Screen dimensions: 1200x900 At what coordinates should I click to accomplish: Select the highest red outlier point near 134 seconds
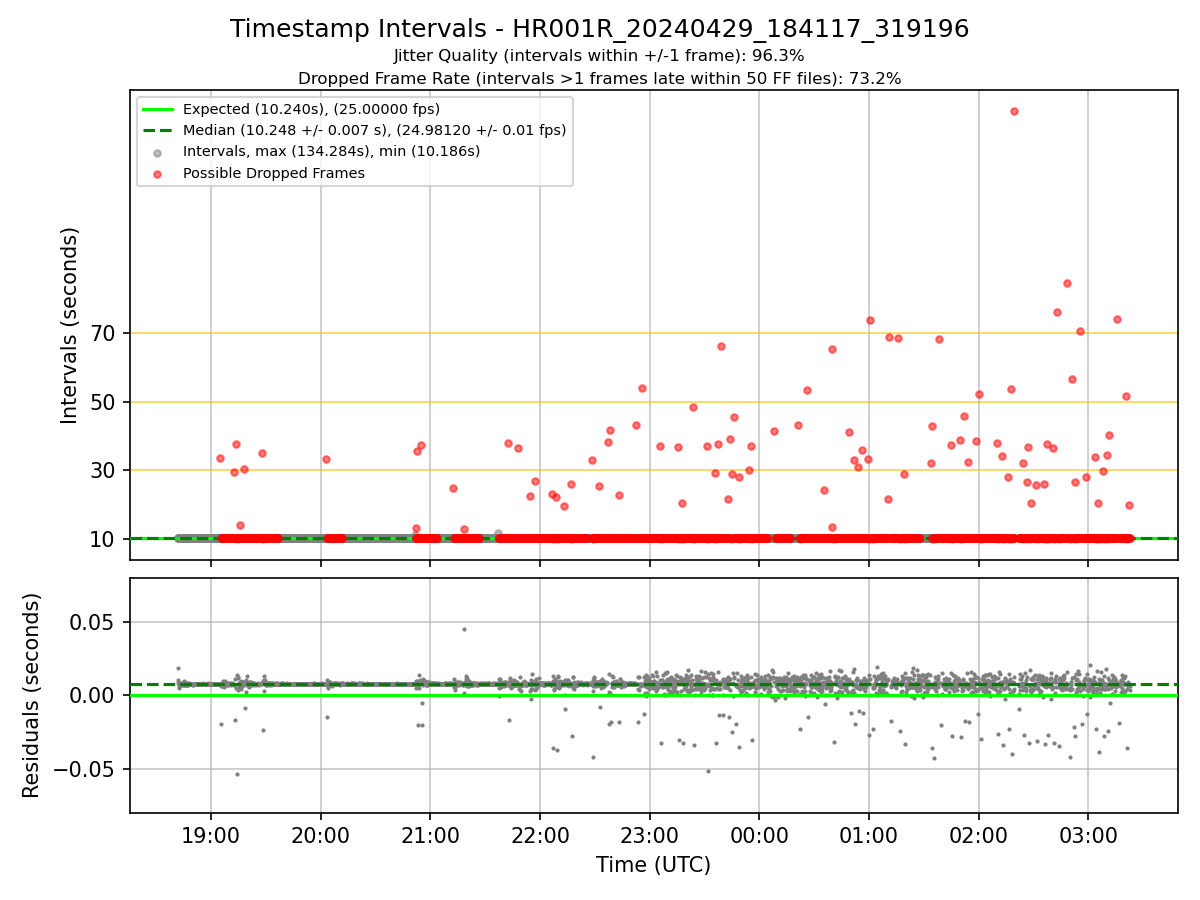tap(1014, 111)
